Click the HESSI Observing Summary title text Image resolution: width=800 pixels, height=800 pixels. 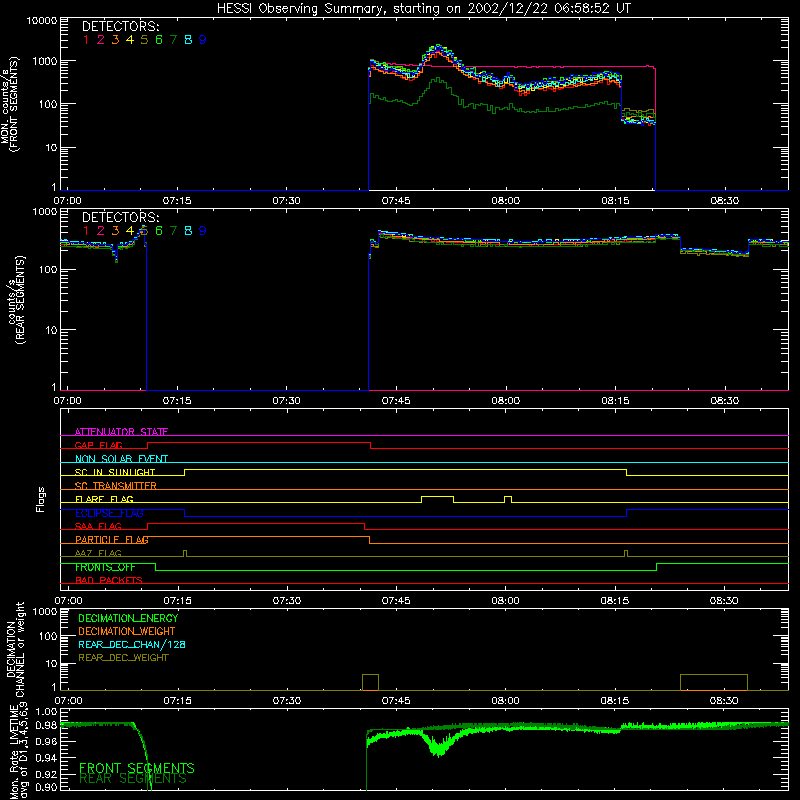[x=423, y=9]
